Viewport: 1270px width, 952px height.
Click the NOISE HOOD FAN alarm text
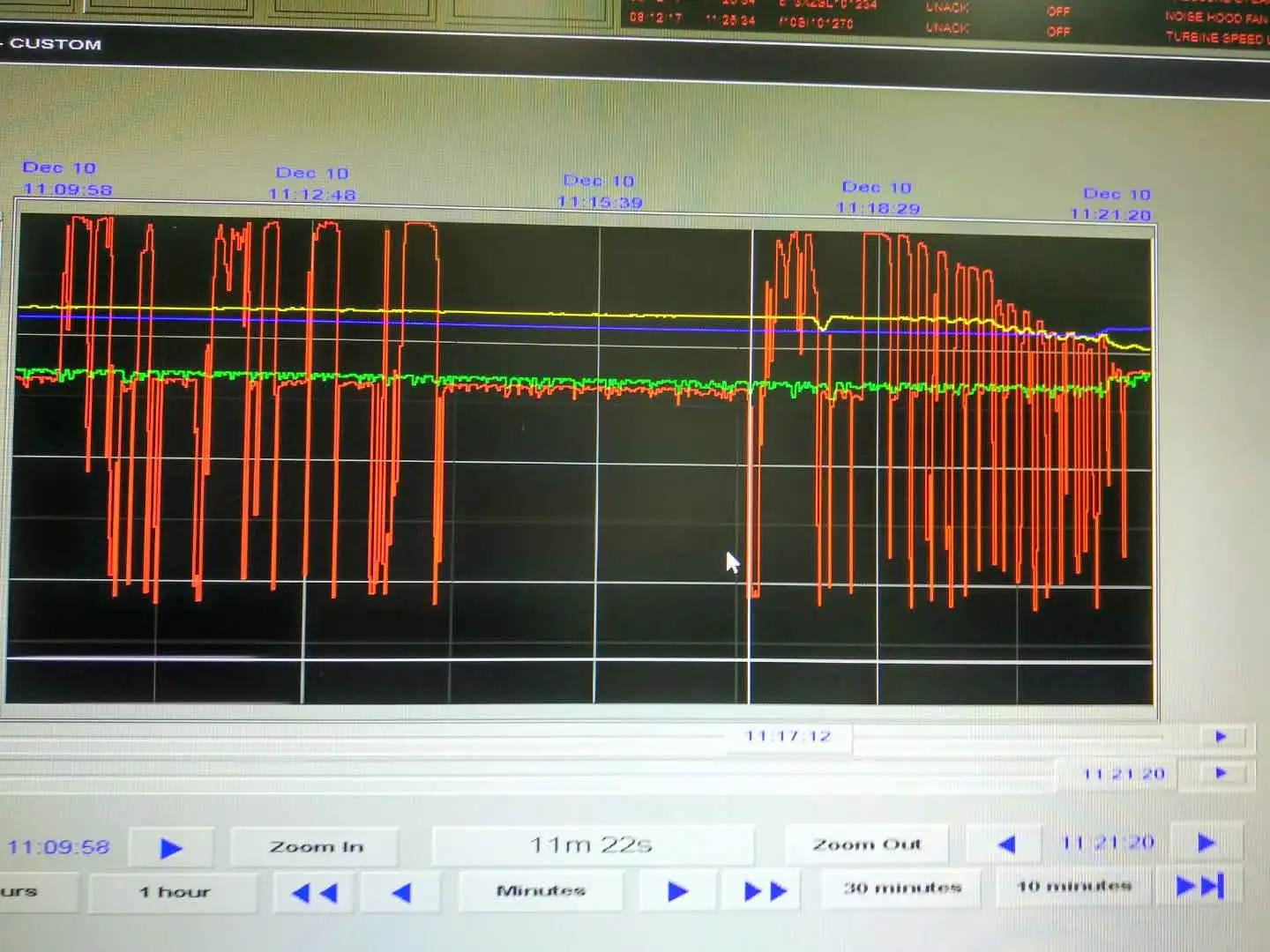pyautogui.click(x=1217, y=18)
